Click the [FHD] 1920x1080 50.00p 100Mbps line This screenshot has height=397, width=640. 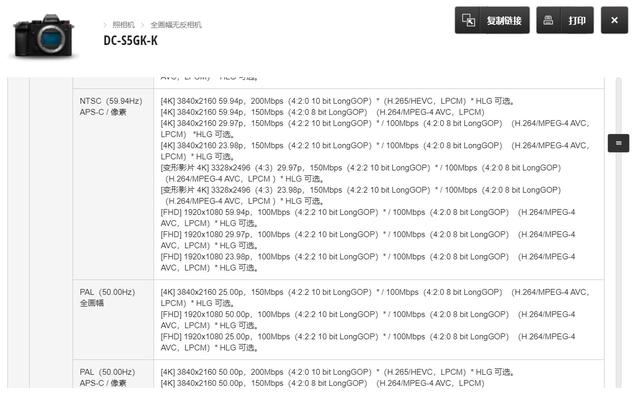[368, 320]
